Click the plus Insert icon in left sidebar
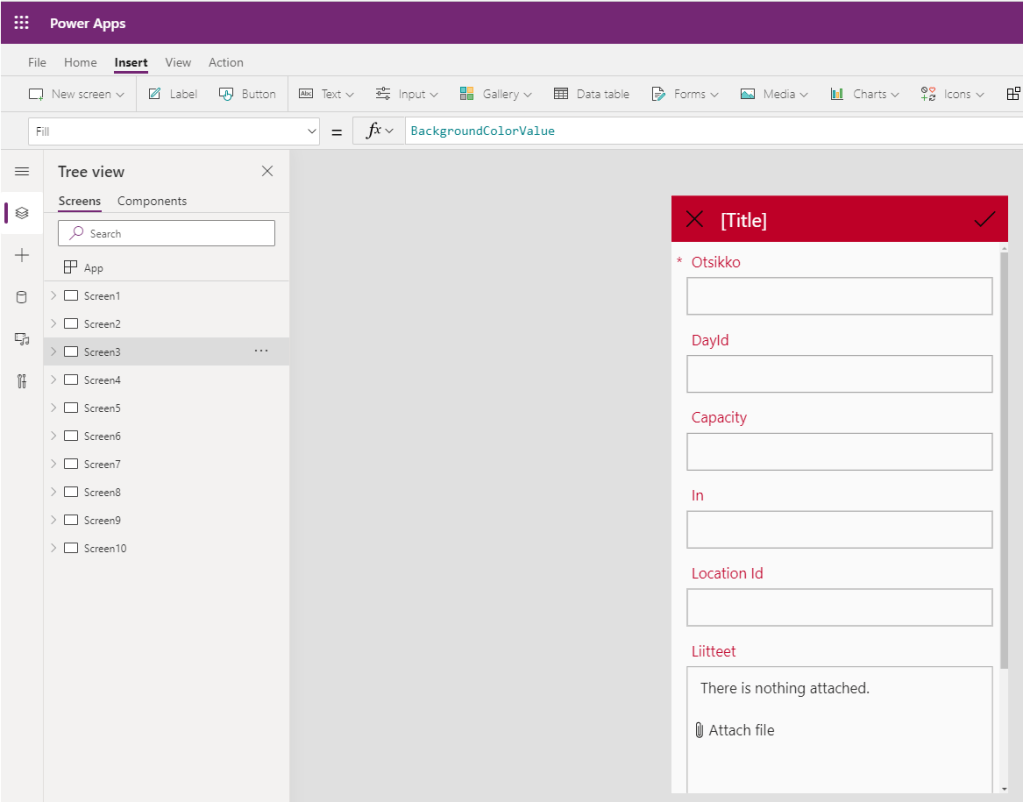Image resolution: width=1023 pixels, height=802 pixels. 22,256
